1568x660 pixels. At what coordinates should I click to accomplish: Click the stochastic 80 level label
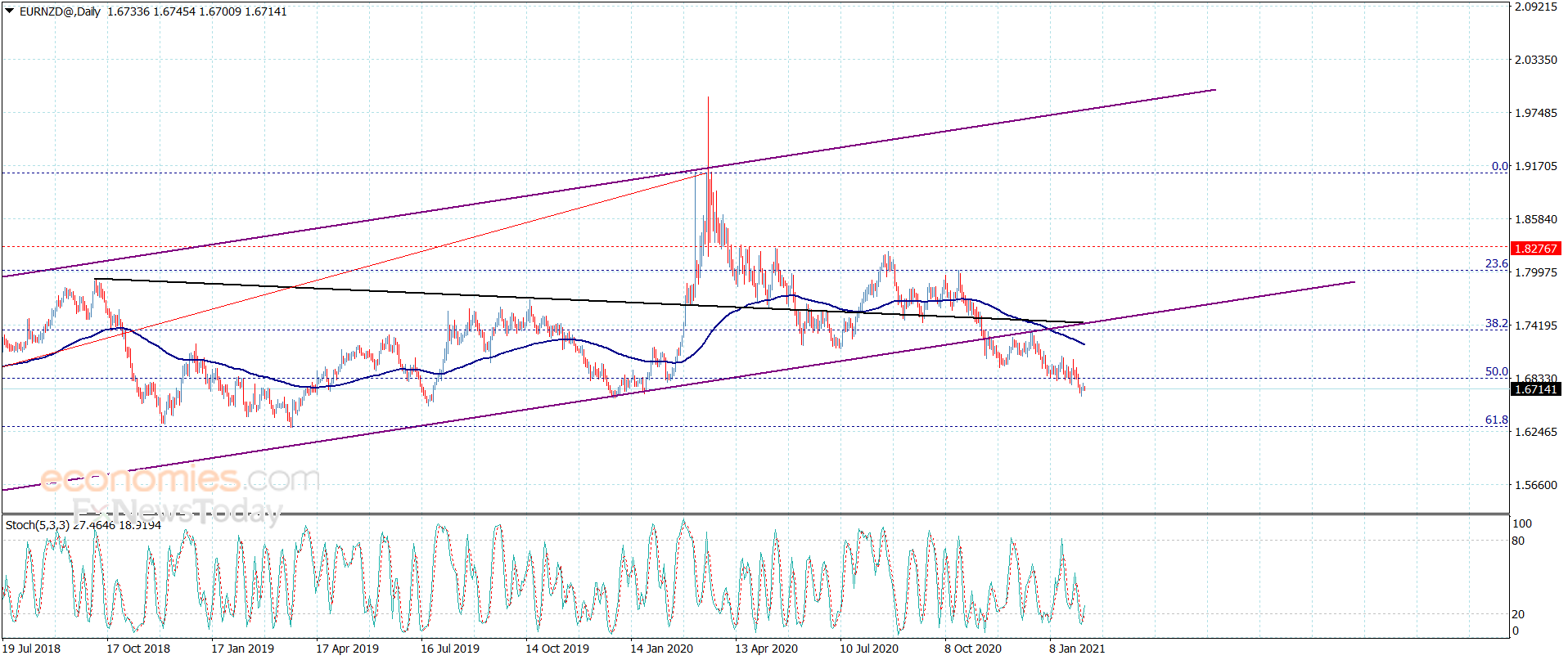pyautogui.click(x=1519, y=541)
